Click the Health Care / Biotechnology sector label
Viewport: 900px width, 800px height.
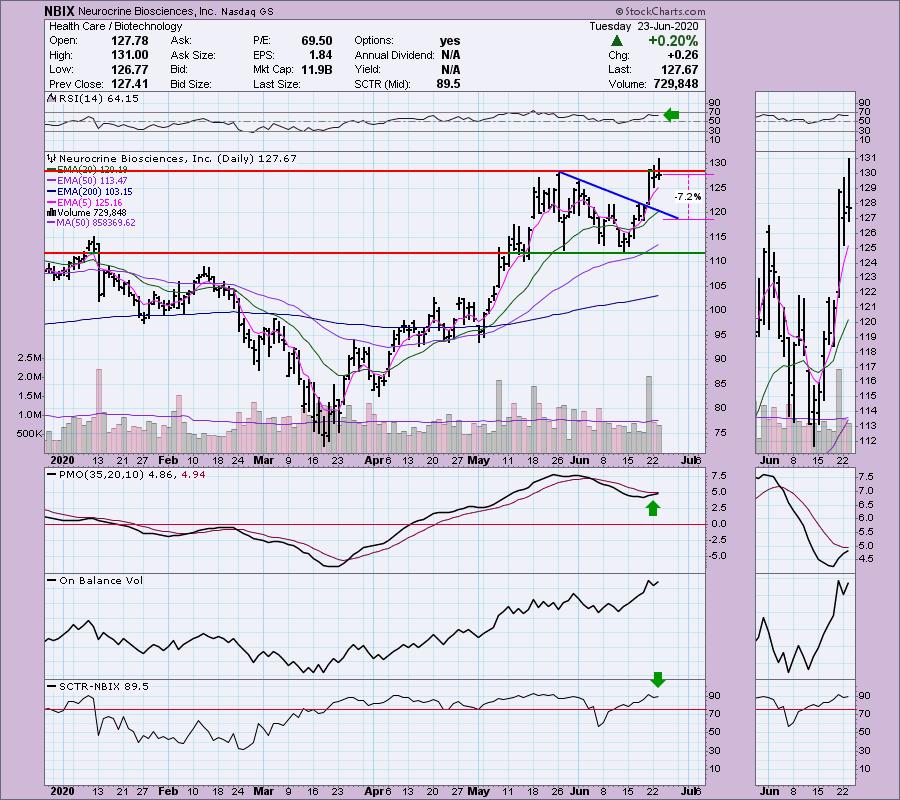[x=115, y=26]
